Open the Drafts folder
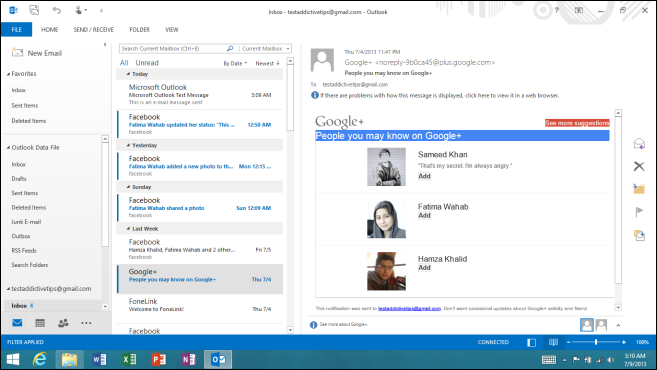 pyautogui.click(x=19, y=179)
